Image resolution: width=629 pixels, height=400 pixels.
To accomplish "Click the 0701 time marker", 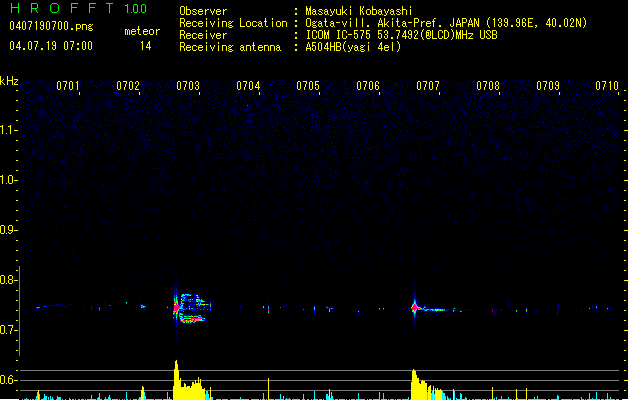I will pos(68,86).
